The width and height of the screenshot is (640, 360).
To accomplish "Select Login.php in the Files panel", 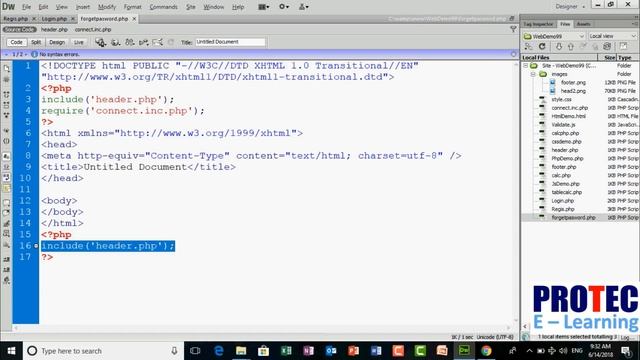I will (562, 200).
